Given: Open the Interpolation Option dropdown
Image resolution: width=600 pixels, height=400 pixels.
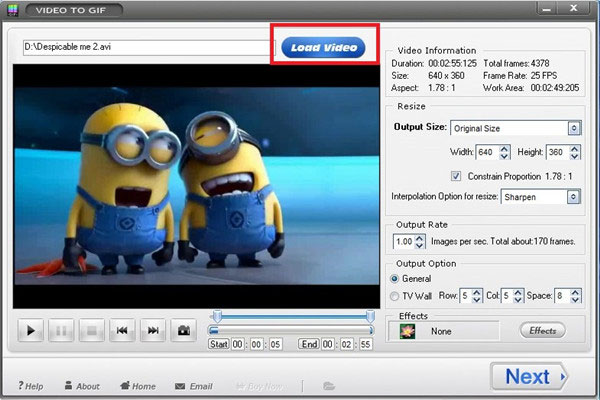Looking at the screenshot, I should pos(574,197).
